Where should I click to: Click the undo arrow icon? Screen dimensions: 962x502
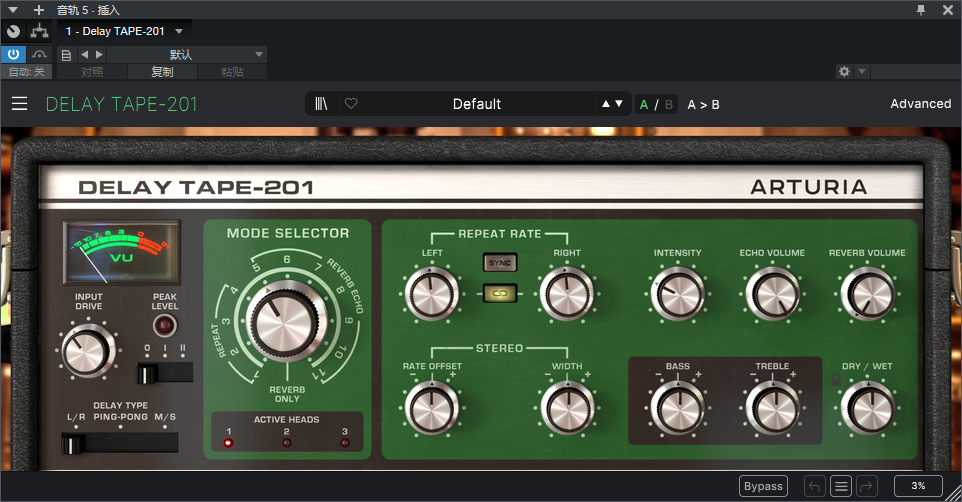[815, 487]
